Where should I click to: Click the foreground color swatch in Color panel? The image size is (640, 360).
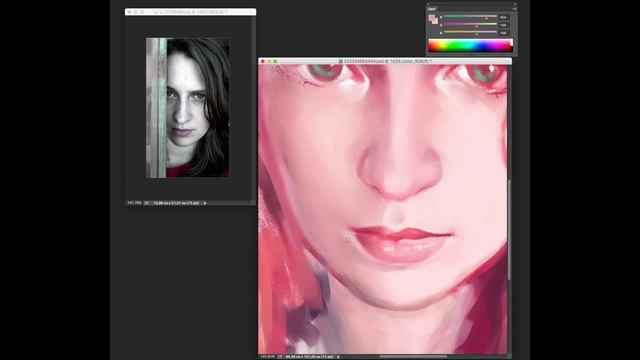point(431,18)
